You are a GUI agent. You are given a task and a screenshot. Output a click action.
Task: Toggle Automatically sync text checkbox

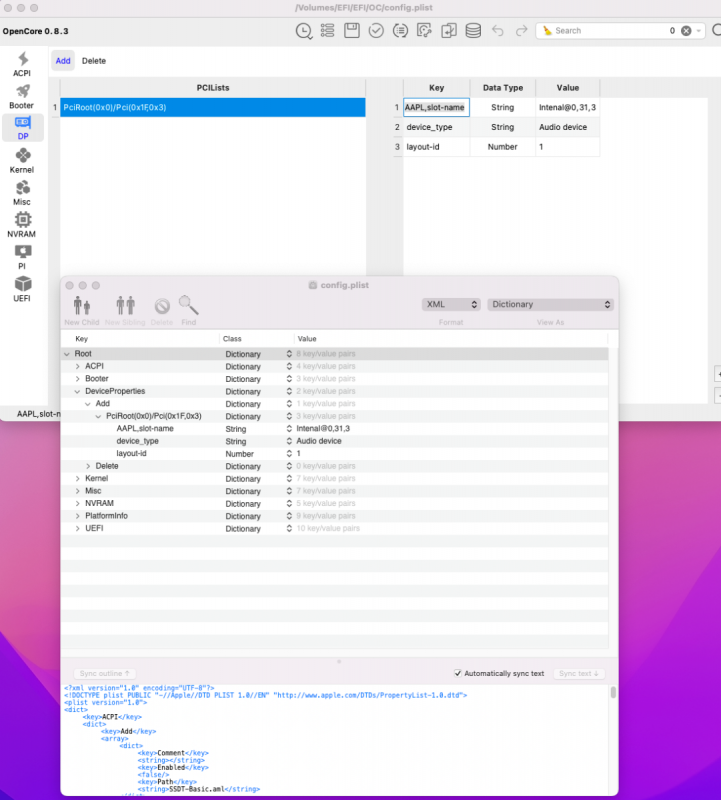tap(458, 673)
